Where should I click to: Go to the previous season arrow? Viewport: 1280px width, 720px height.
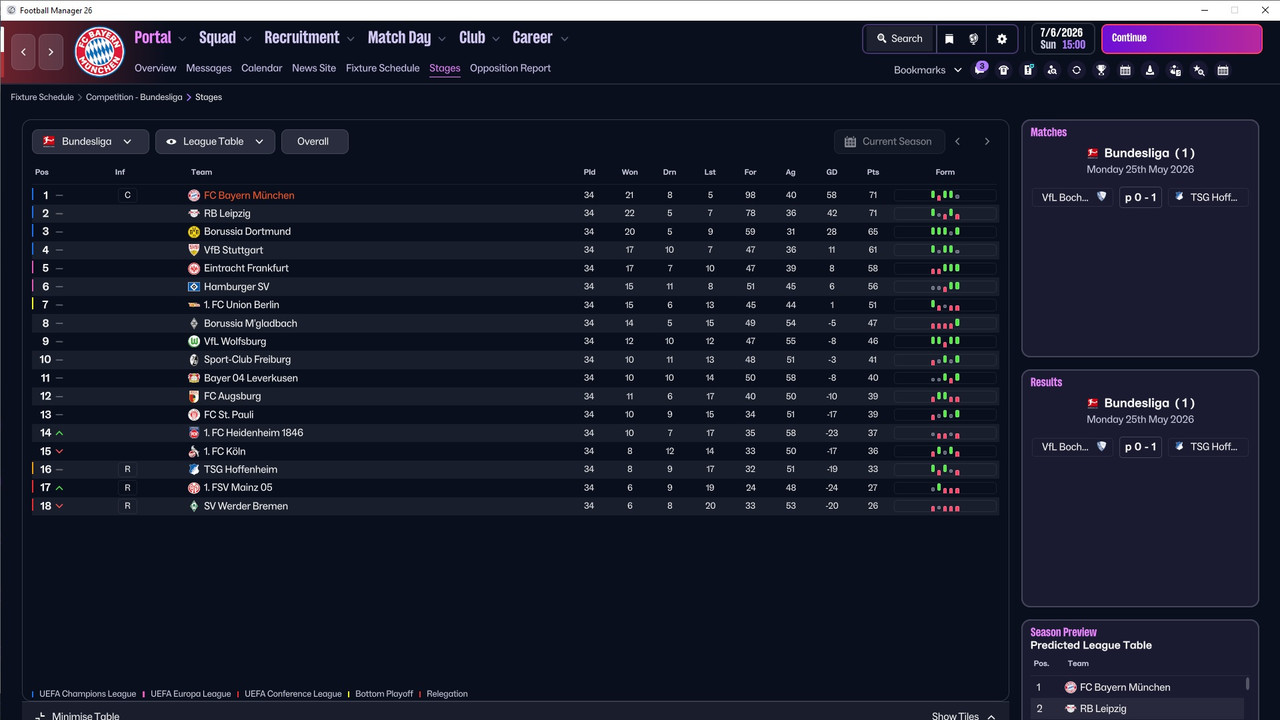pos(958,142)
